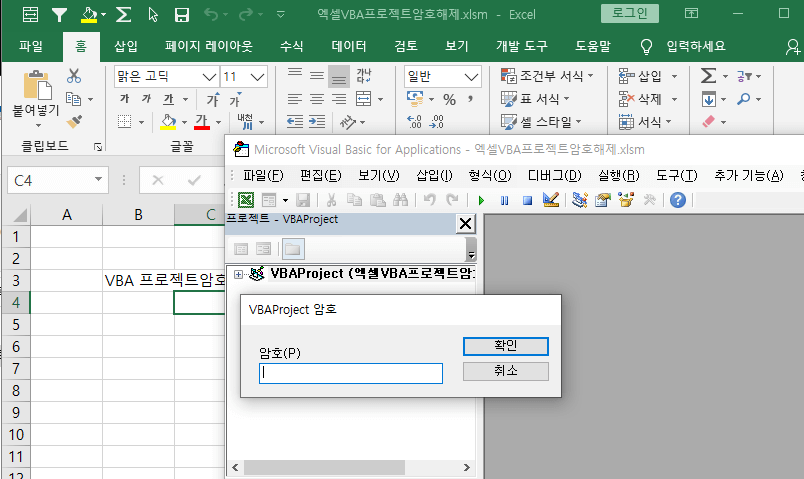Toggle bold formatting (가) in font group
Screen dimensions: 804x479
pyautogui.click(x=125, y=98)
